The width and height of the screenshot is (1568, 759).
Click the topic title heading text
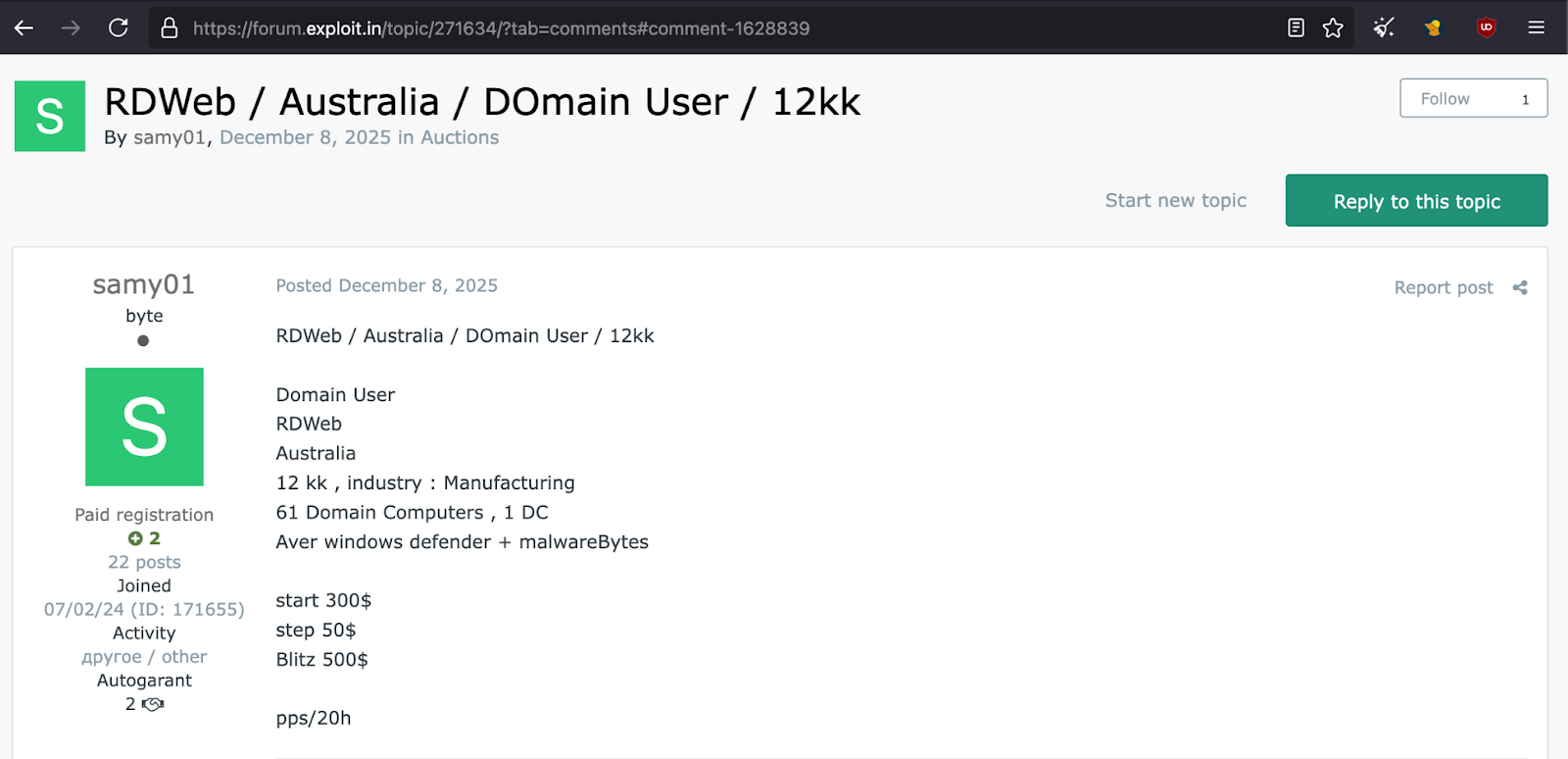click(x=482, y=102)
